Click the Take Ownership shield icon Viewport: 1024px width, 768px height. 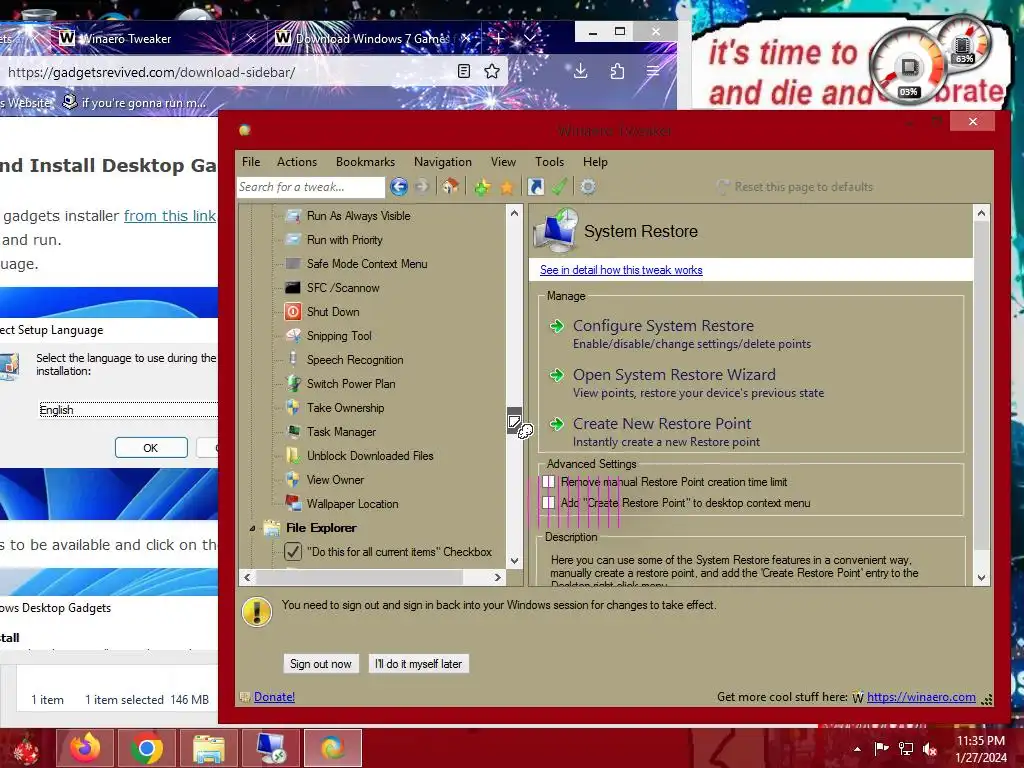click(x=293, y=408)
